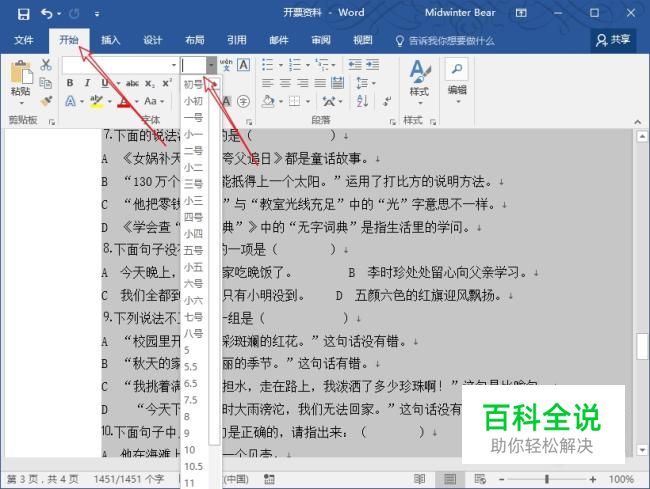The width and height of the screenshot is (650, 489).
Task: Align paragraph text left
Action: [x=268, y=83]
